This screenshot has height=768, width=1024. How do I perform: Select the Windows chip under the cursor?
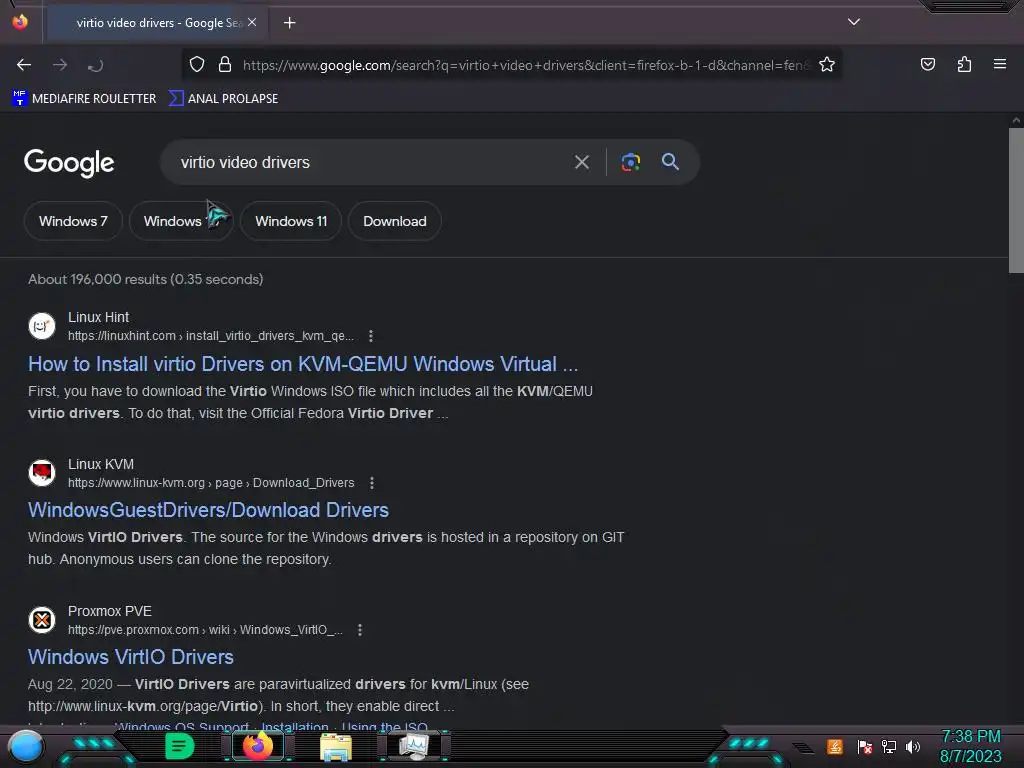pyautogui.click(x=181, y=221)
